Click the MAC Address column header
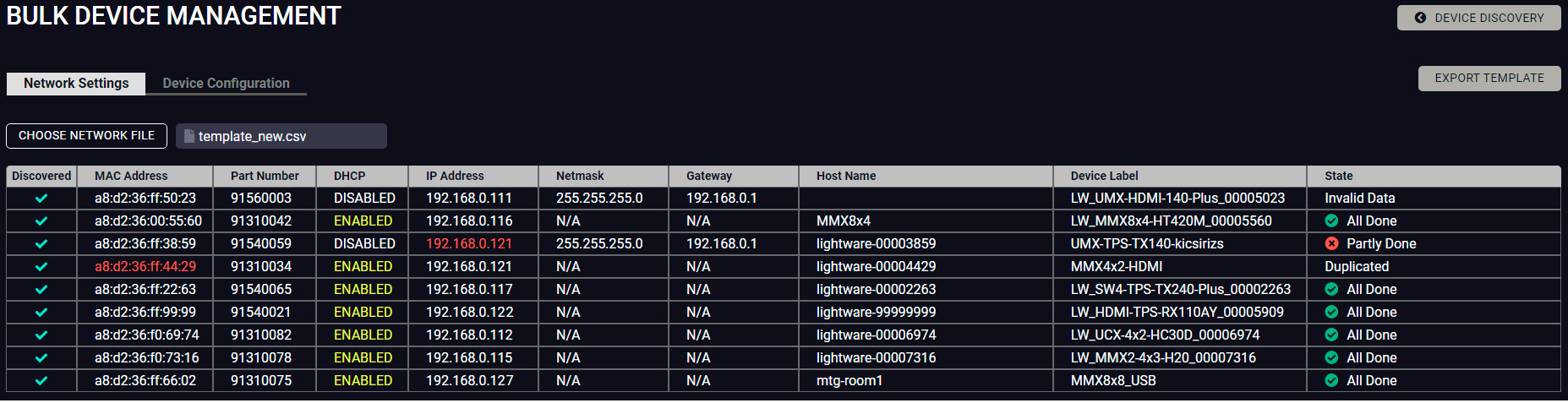1568x403 pixels. click(x=145, y=176)
